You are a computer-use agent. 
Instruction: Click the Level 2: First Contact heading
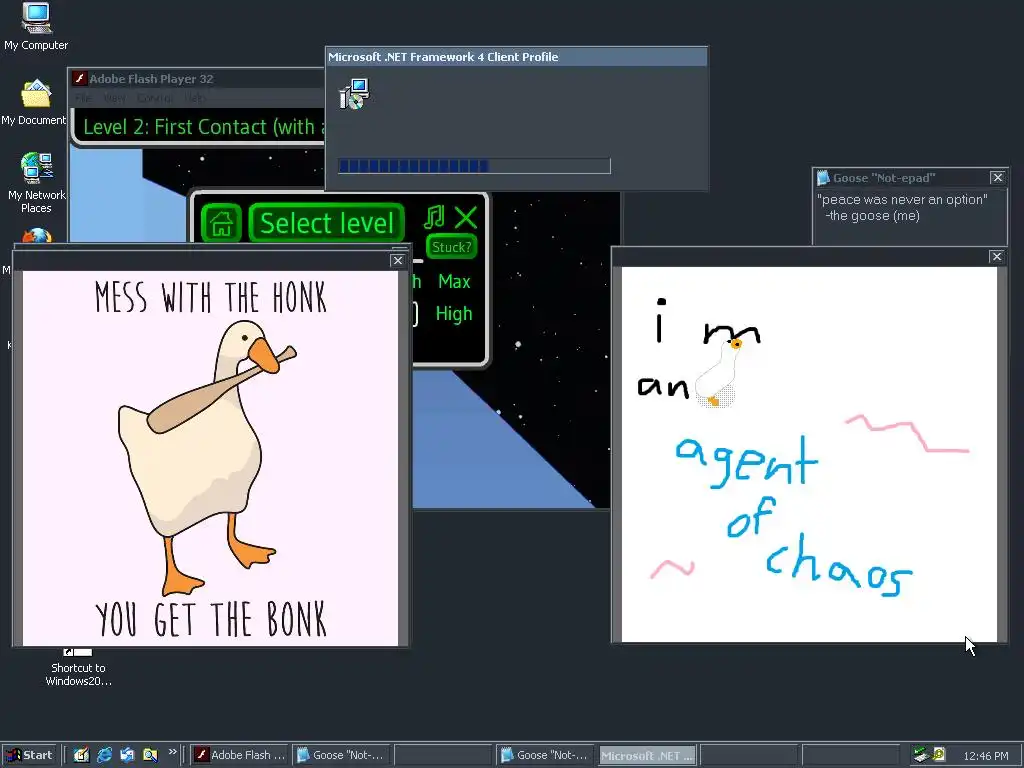point(204,127)
